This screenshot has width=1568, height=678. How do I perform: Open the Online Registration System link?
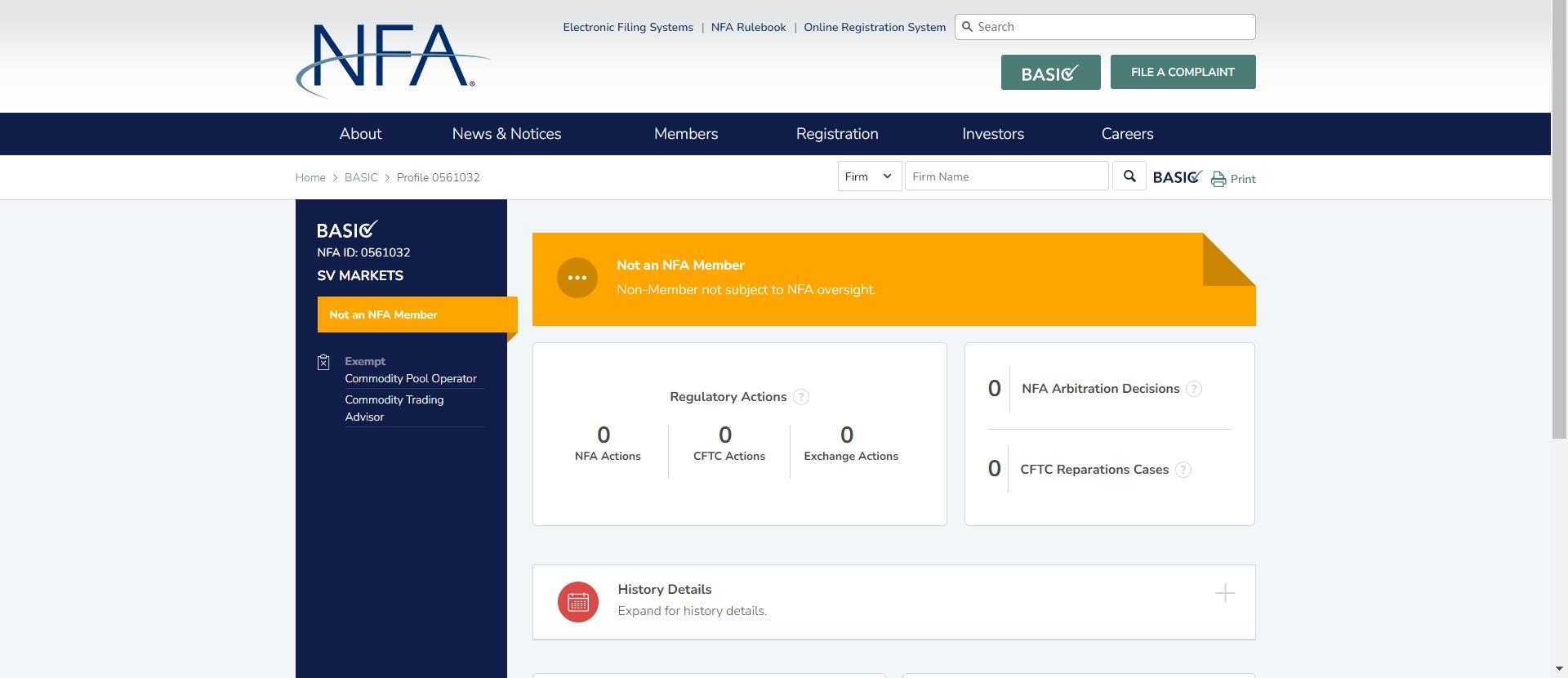(875, 27)
